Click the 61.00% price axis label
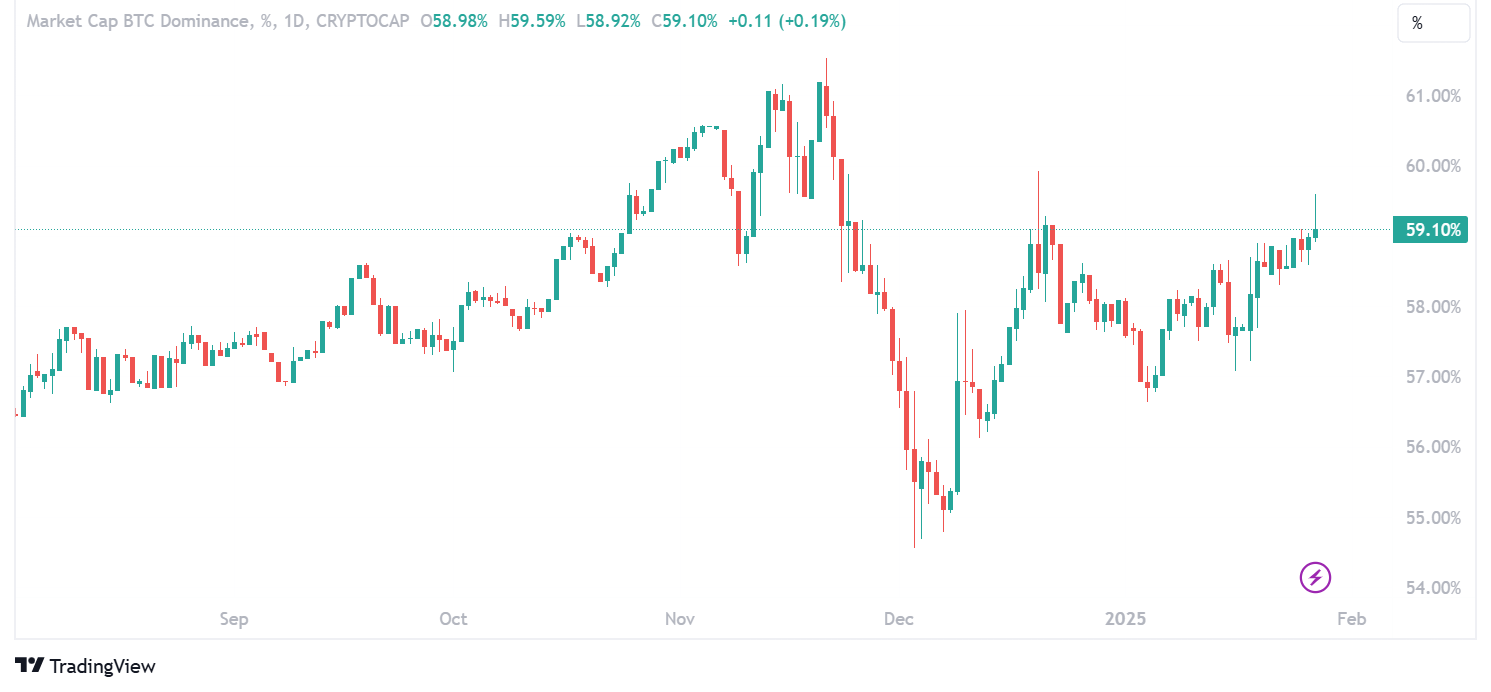 click(1433, 96)
